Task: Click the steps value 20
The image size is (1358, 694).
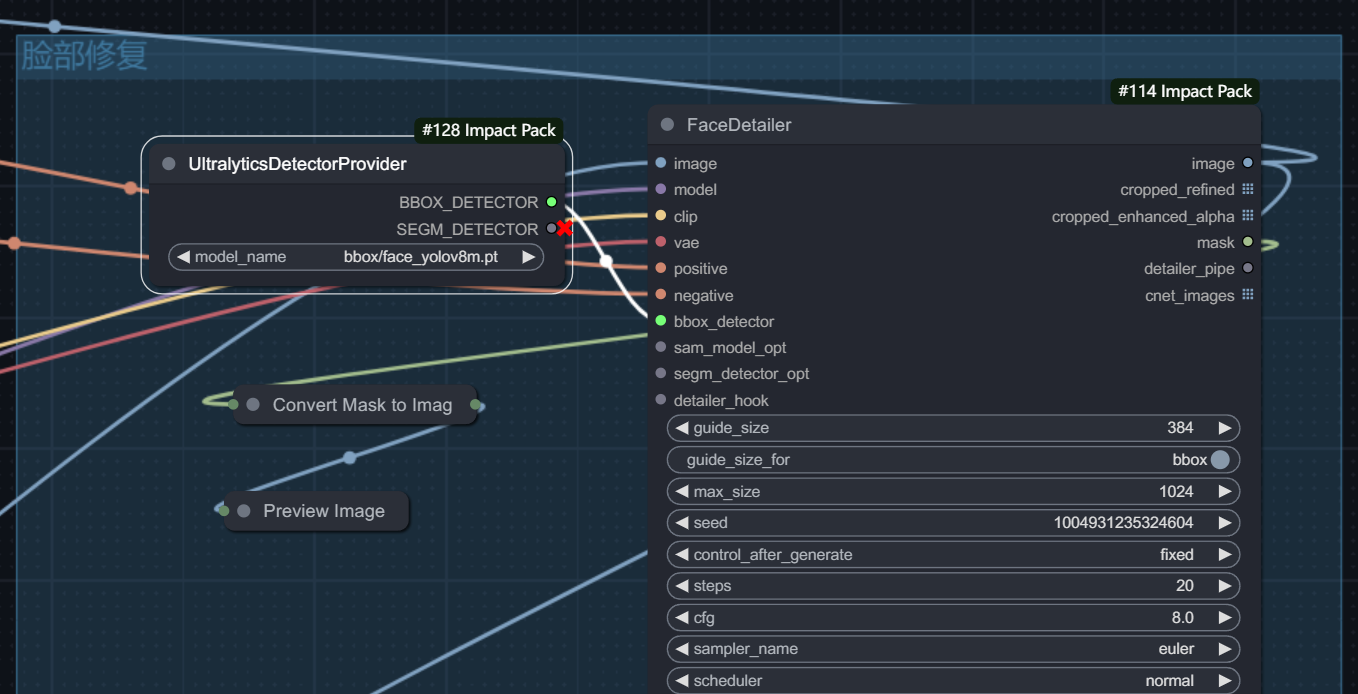Action: [x=1185, y=586]
